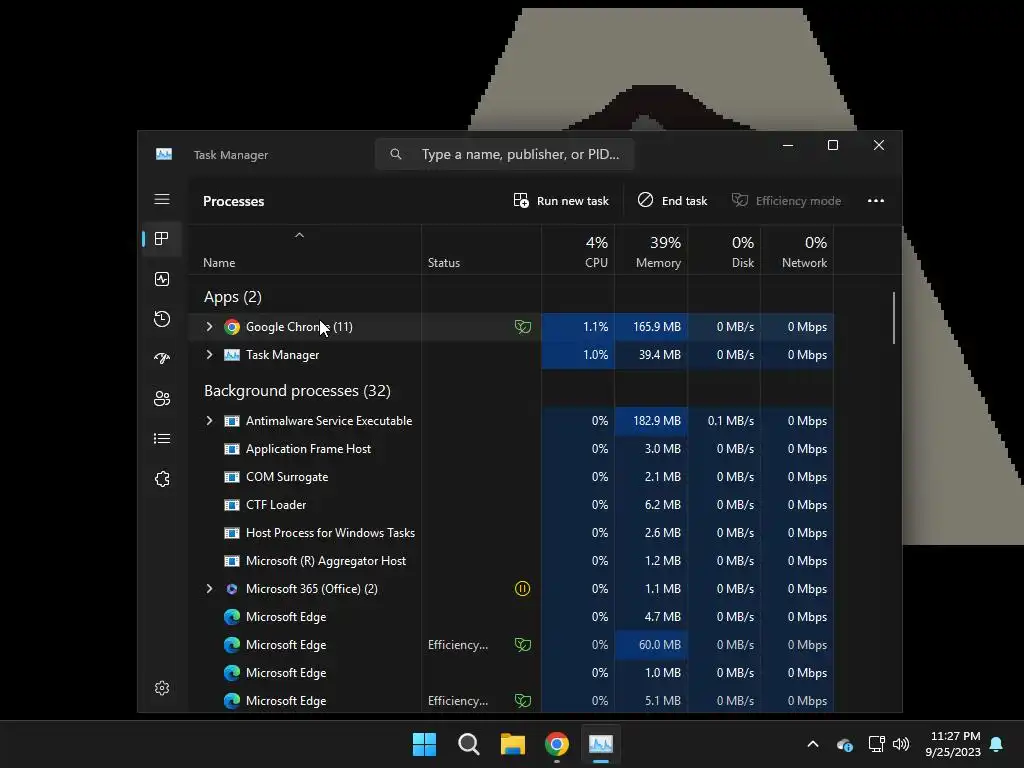Select Host Process for Windows Tasks

pos(511,533)
